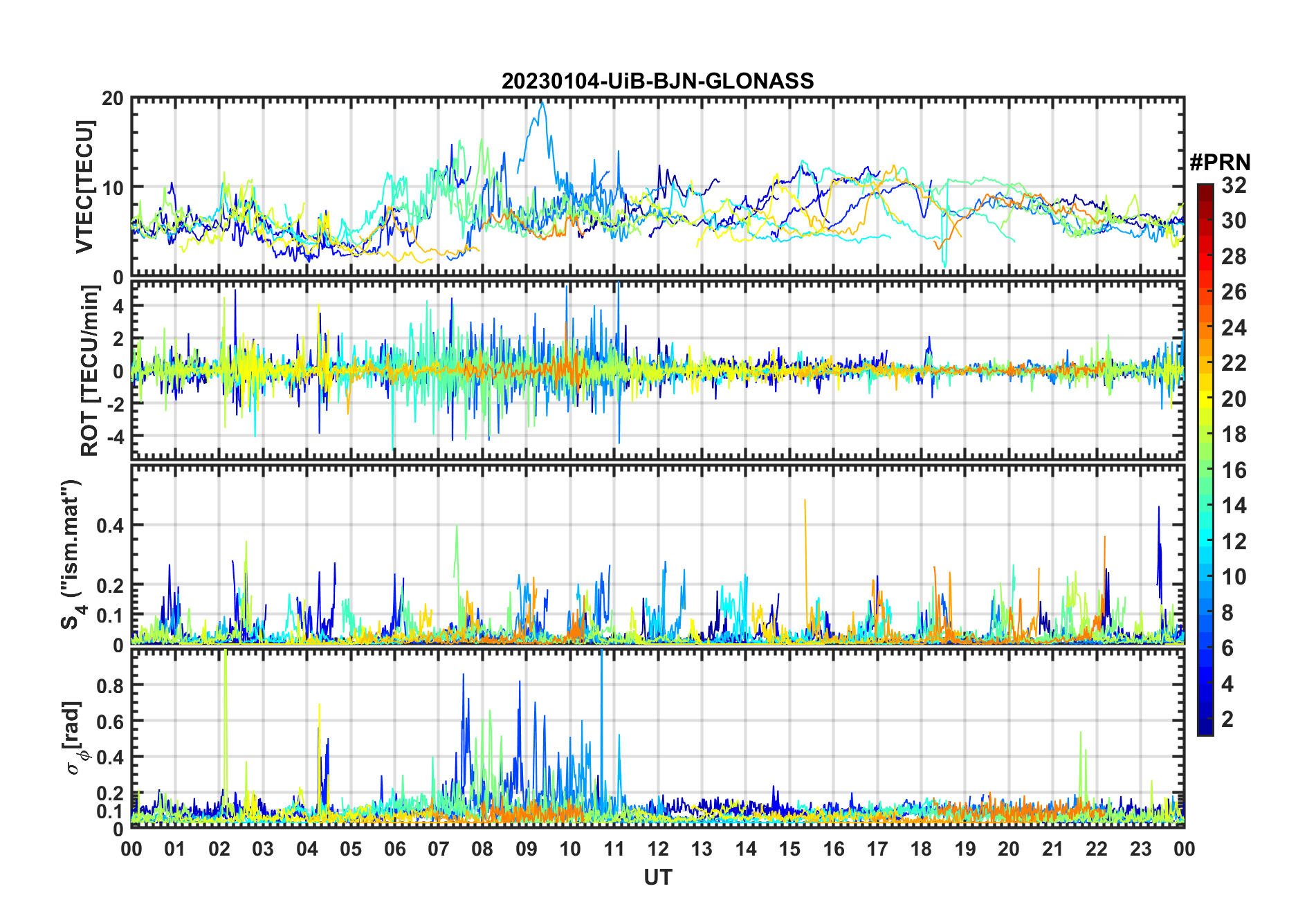Click the S4 ("ism.mat") axis label

coord(71,554)
